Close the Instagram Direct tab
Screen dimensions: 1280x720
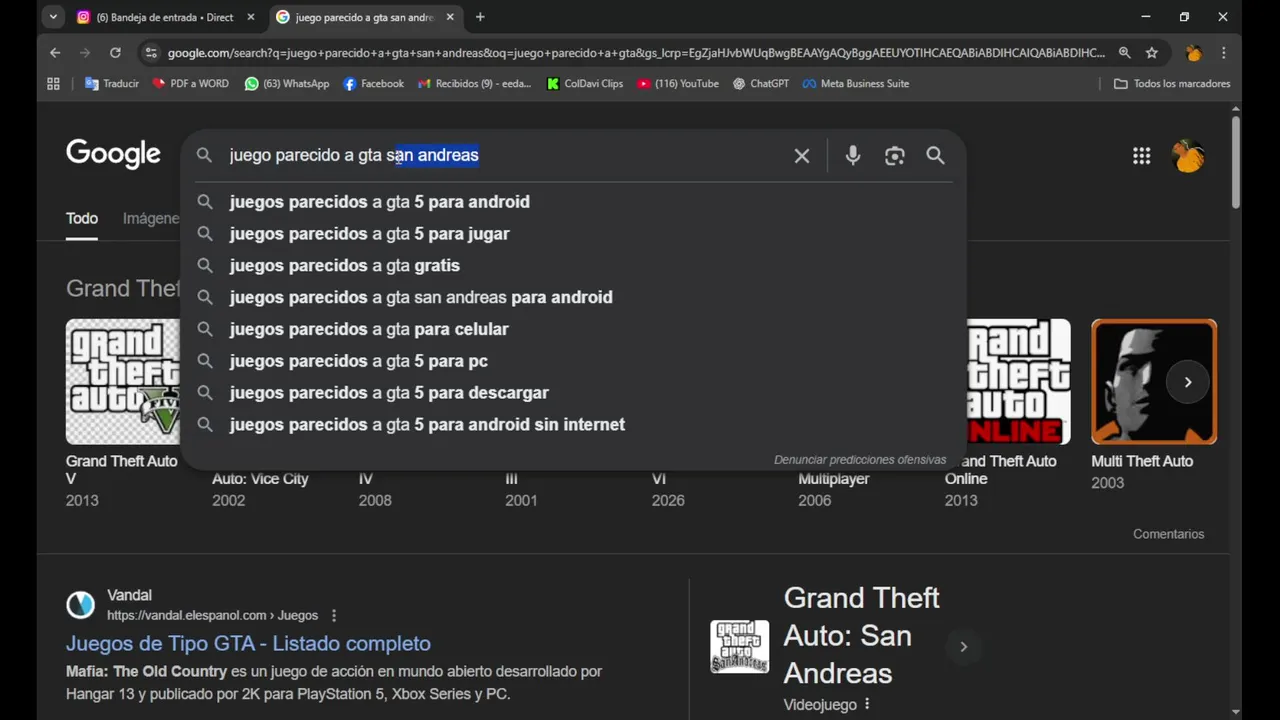point(251,17)
